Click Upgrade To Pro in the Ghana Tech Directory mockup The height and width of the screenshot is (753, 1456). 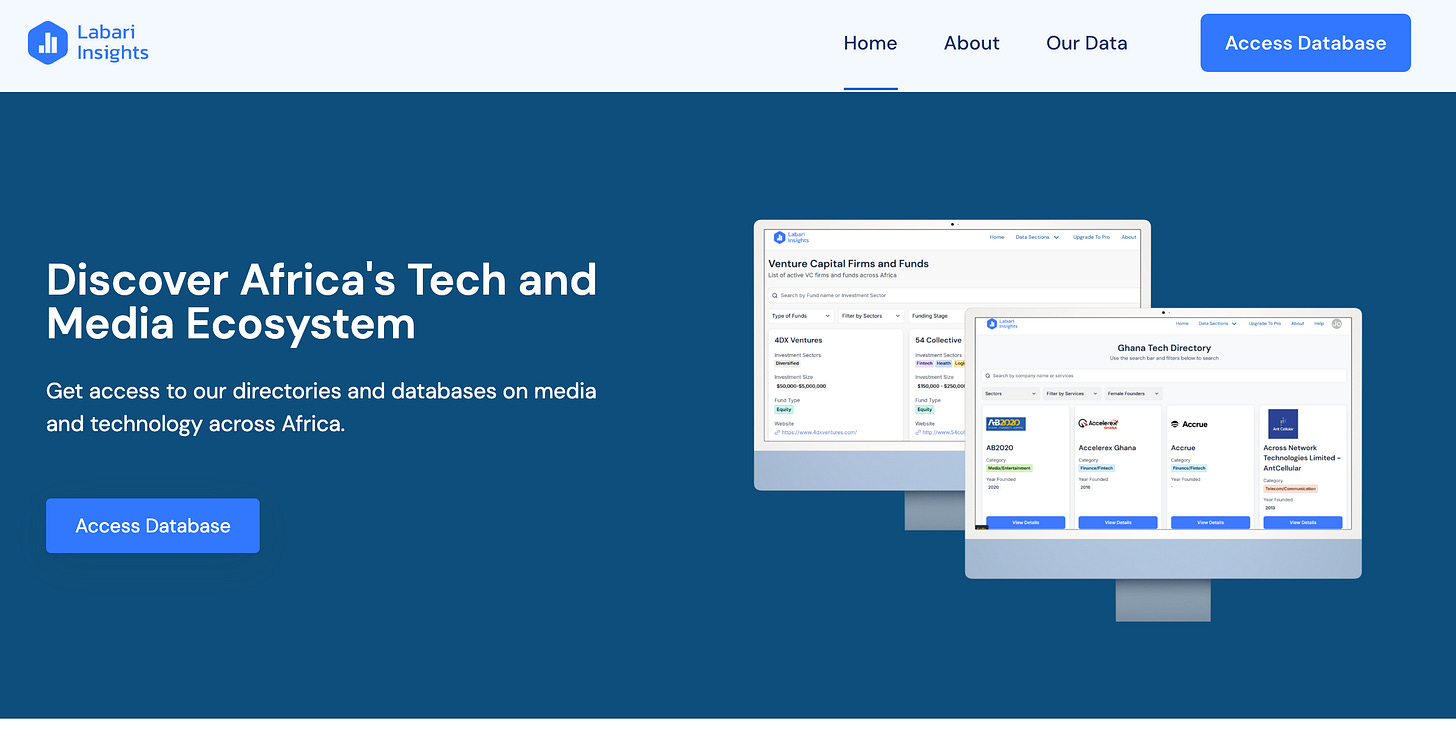coord(1265,324)
